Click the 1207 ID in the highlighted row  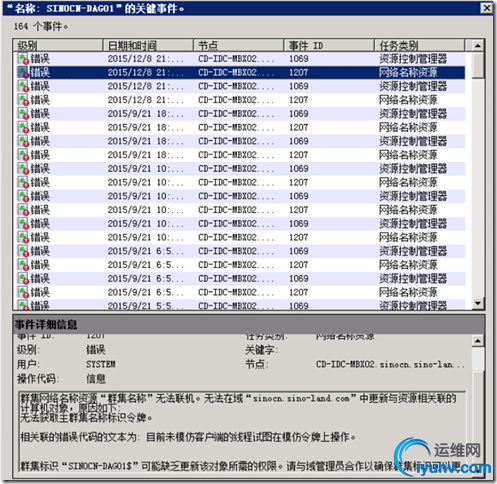[298, 73]
